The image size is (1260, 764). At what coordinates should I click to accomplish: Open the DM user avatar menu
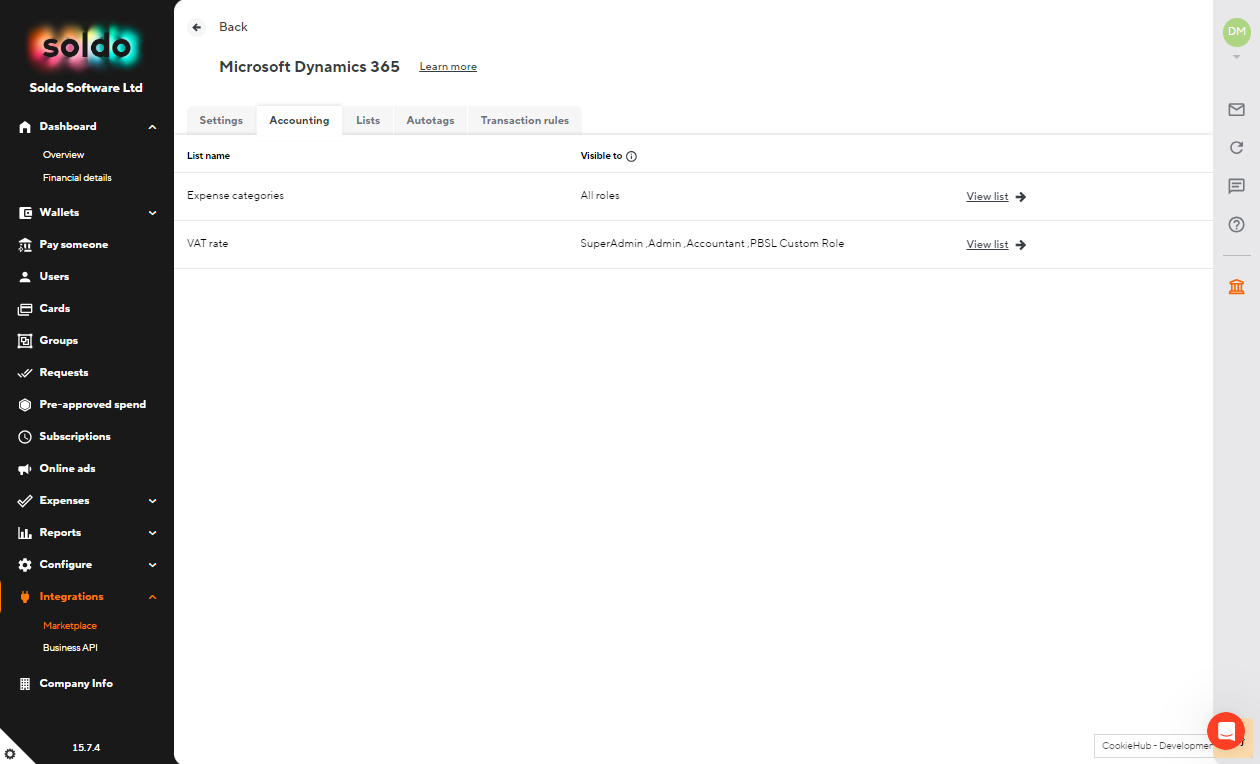(x=1237, y=32)
